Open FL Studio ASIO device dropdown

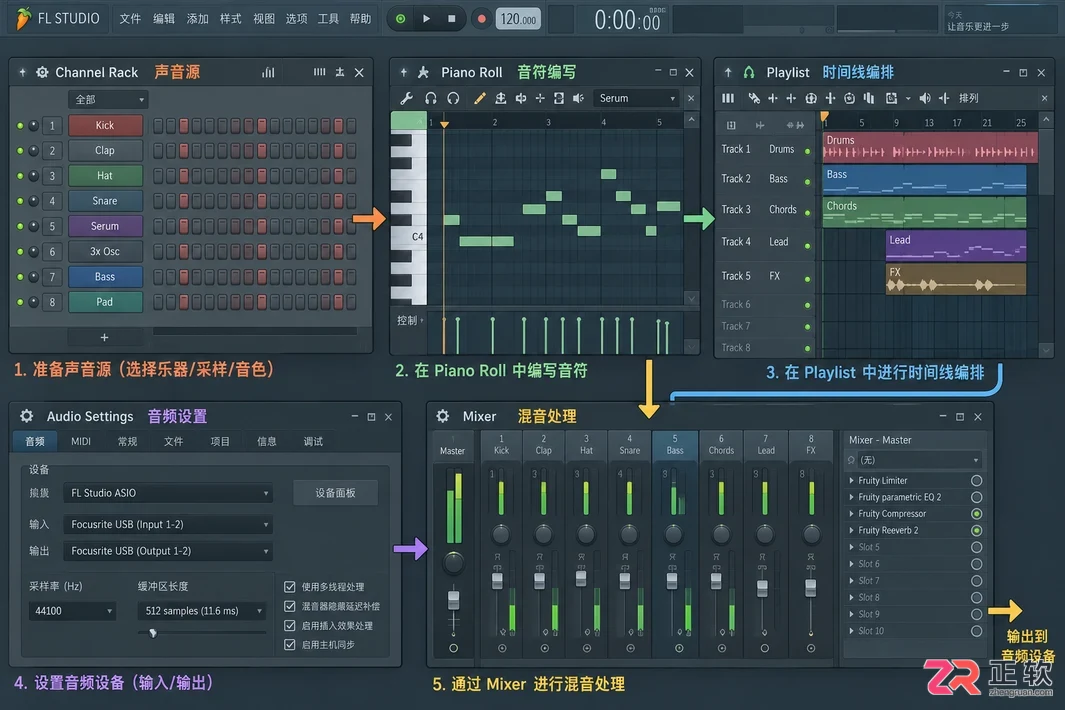pyautogui.click(x=168, y=493)
